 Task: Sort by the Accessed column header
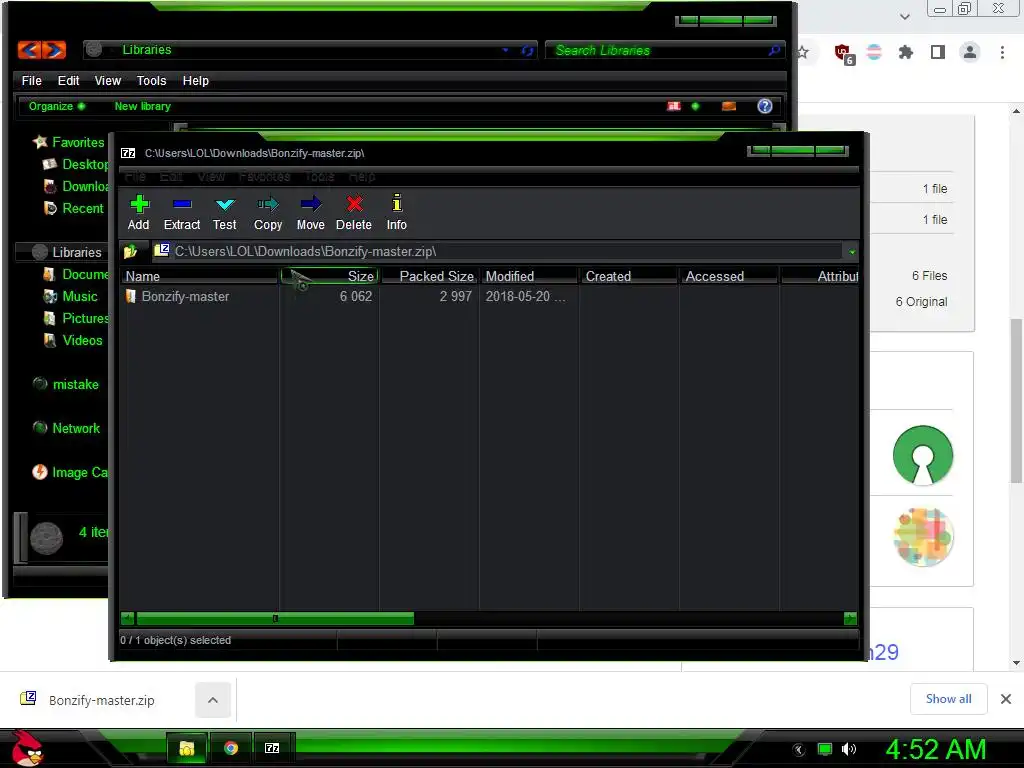click(729, 276)
